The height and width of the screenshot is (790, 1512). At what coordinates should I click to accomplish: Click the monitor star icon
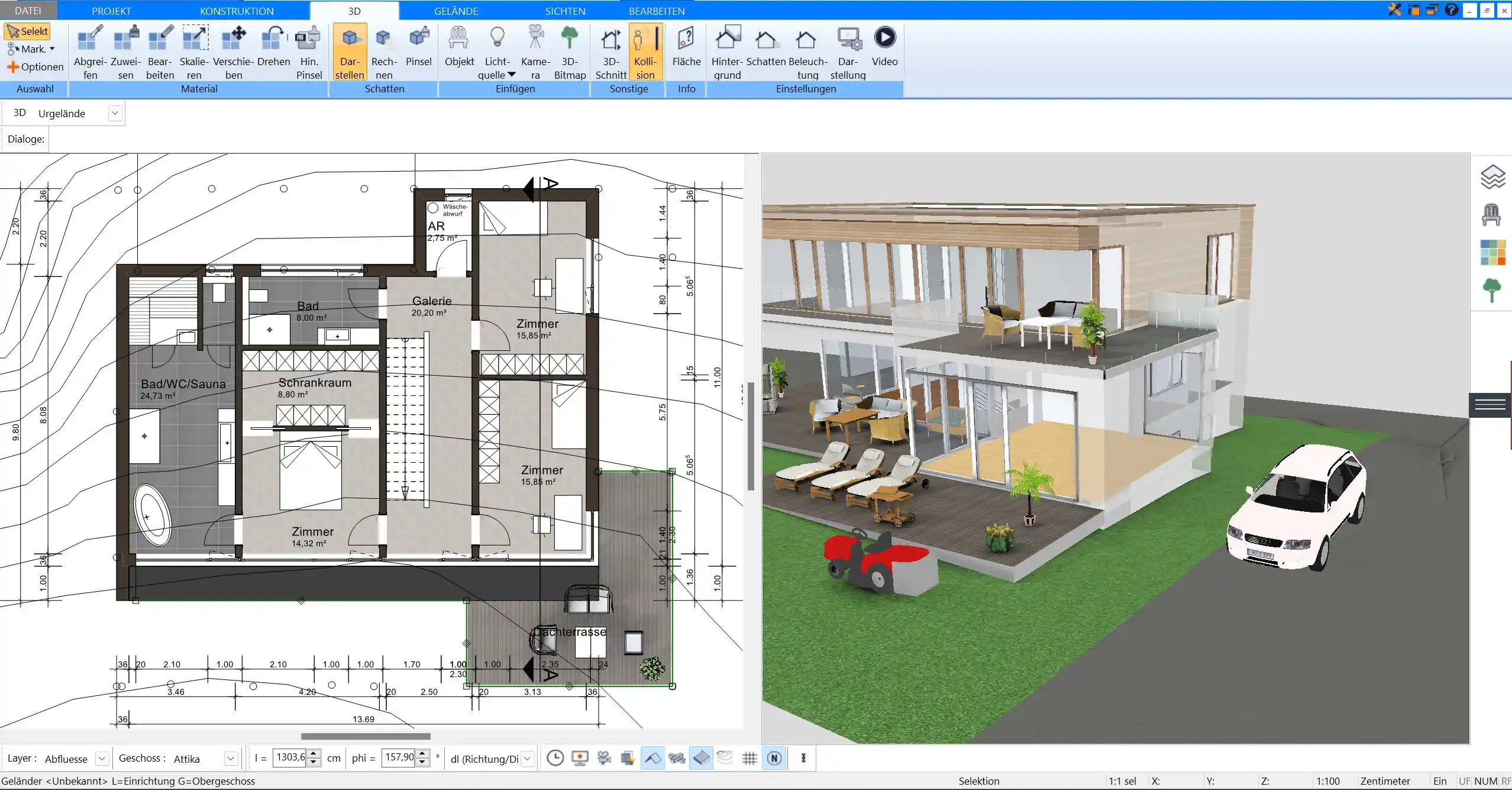580,758
